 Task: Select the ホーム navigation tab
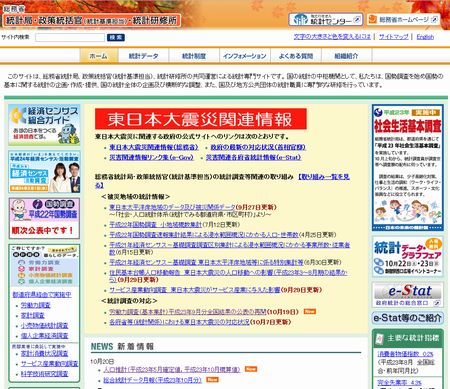(99, 56)
